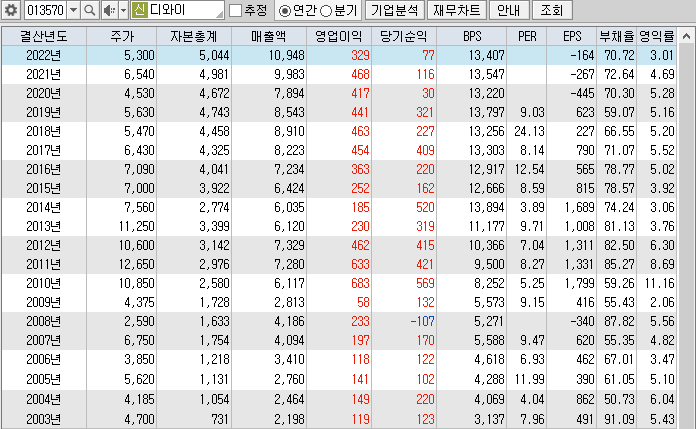This screenshot has width=696, height=429.
Task: Click the speaker sound icon
Action: [x=109, y=10]
